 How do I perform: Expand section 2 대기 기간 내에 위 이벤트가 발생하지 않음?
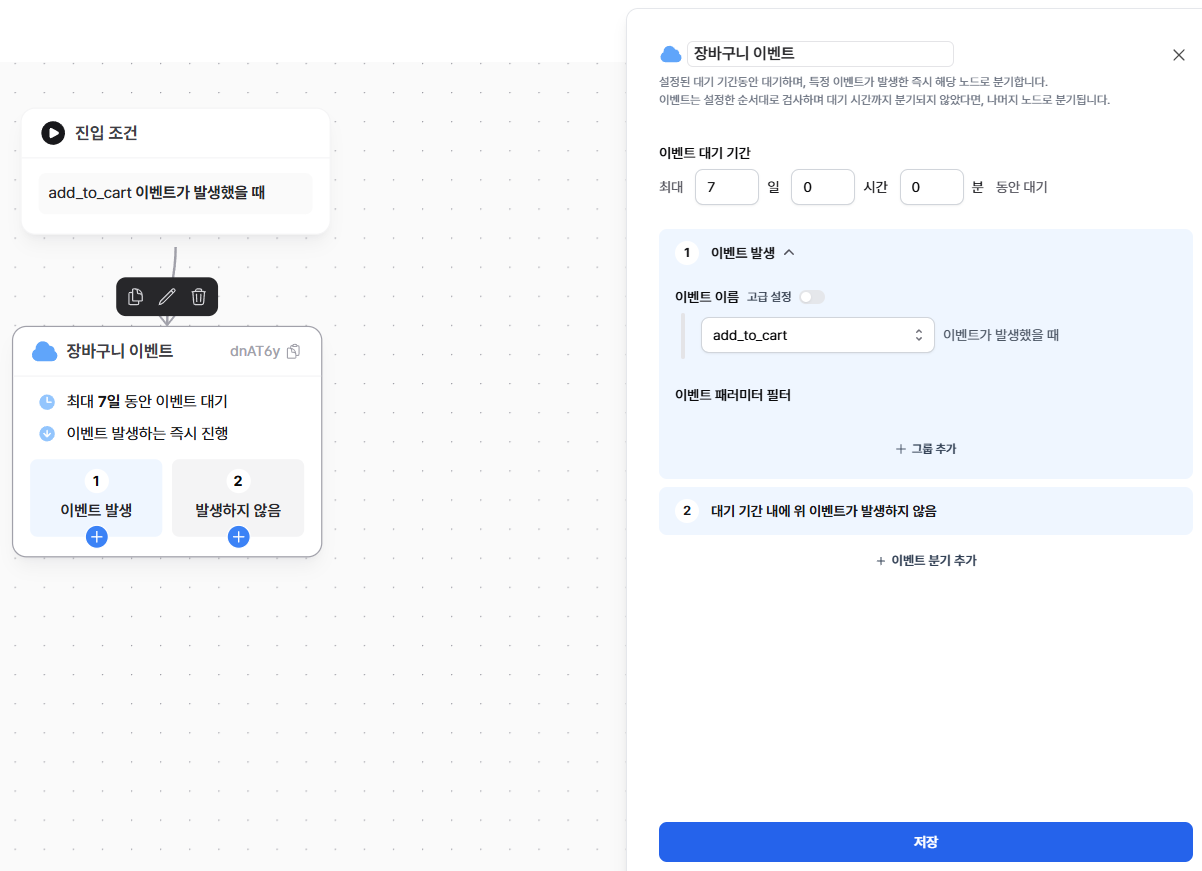coord(926,511)
